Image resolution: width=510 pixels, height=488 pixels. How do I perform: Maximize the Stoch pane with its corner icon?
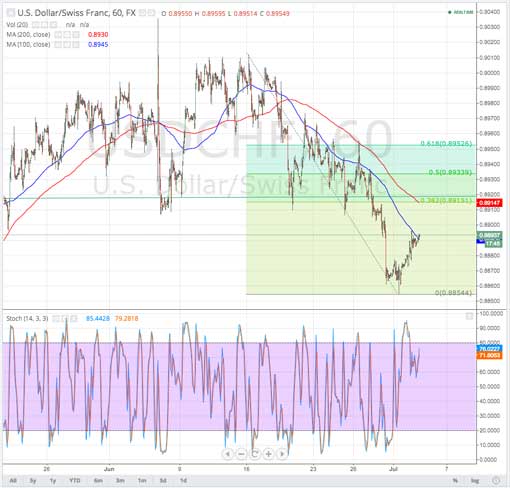(469, 316)
